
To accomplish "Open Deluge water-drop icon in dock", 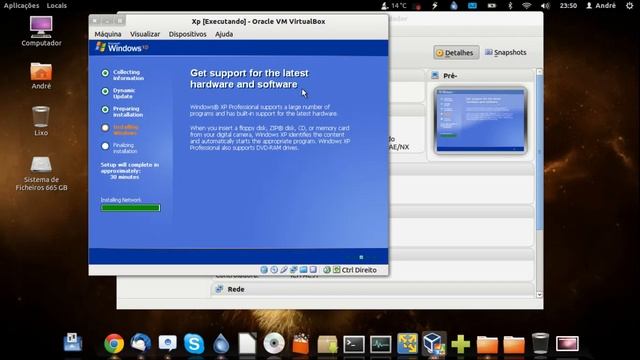I will pos(221,344).
